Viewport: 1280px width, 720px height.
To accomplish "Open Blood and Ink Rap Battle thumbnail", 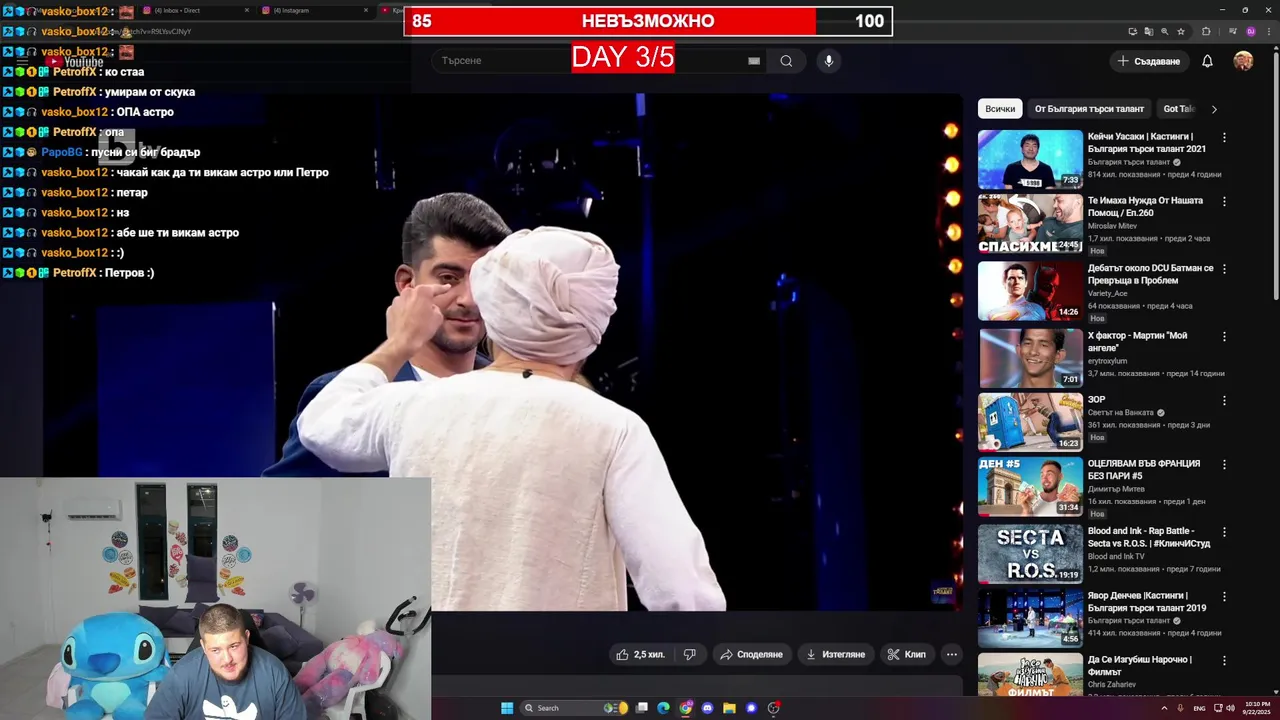I will [1030, 553].
